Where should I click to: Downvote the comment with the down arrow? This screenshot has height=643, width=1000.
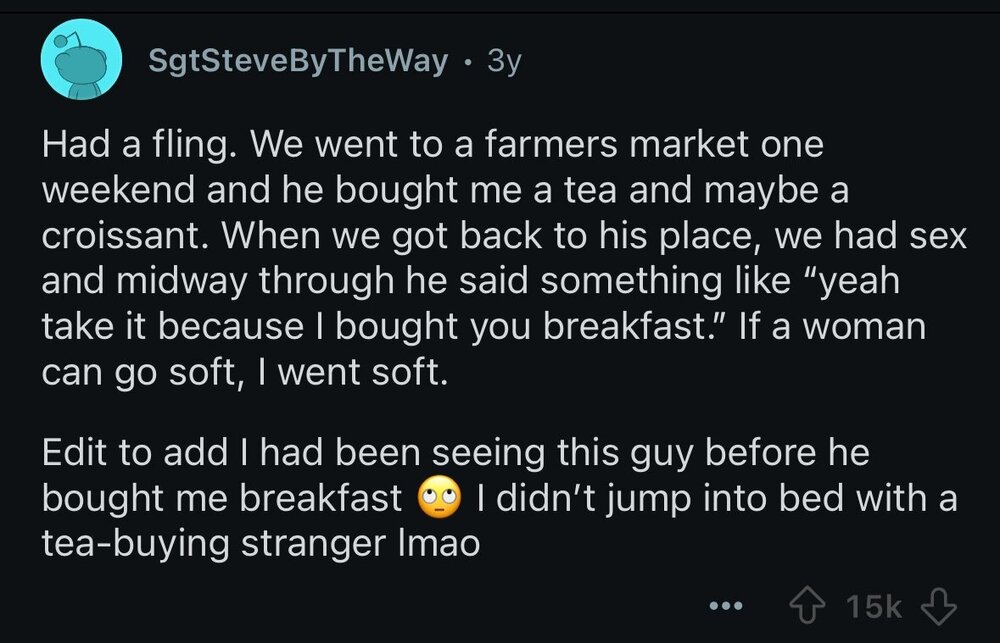point(937,606)
